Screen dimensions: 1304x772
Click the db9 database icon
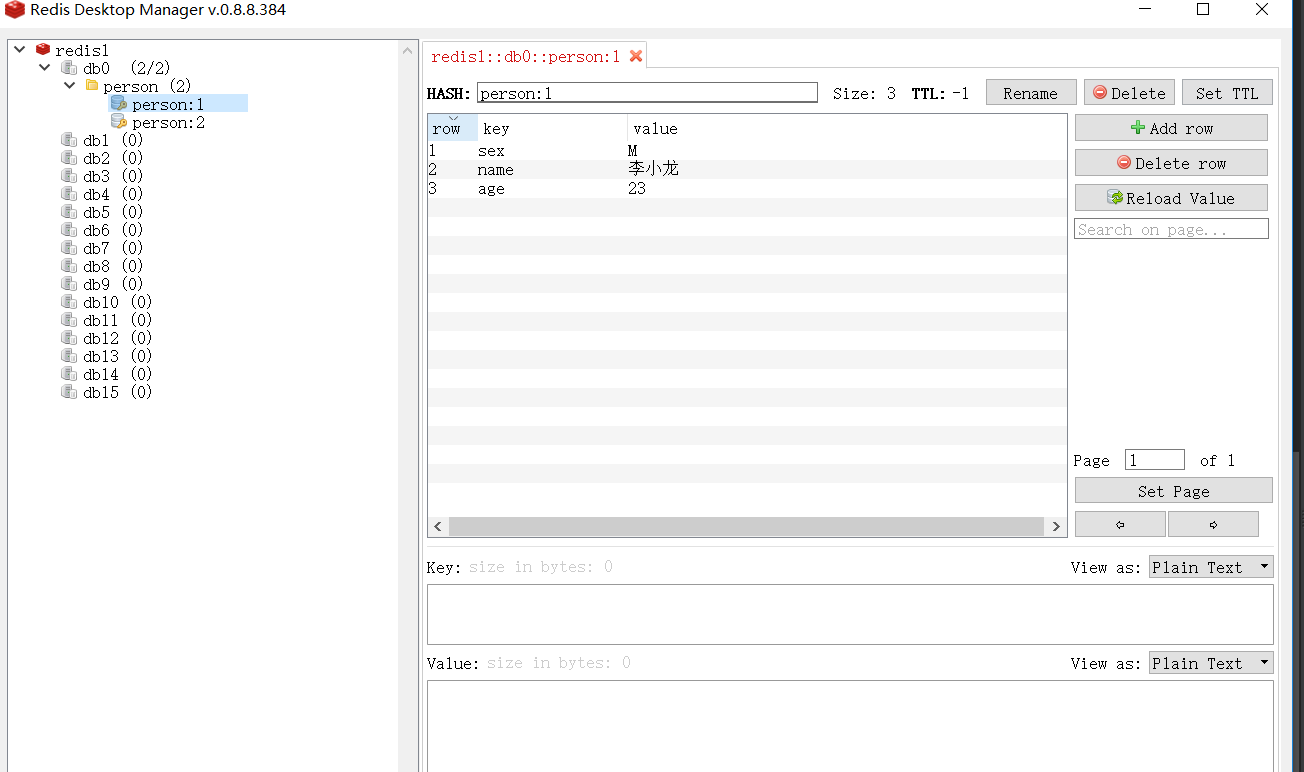[x=69, y=284]
